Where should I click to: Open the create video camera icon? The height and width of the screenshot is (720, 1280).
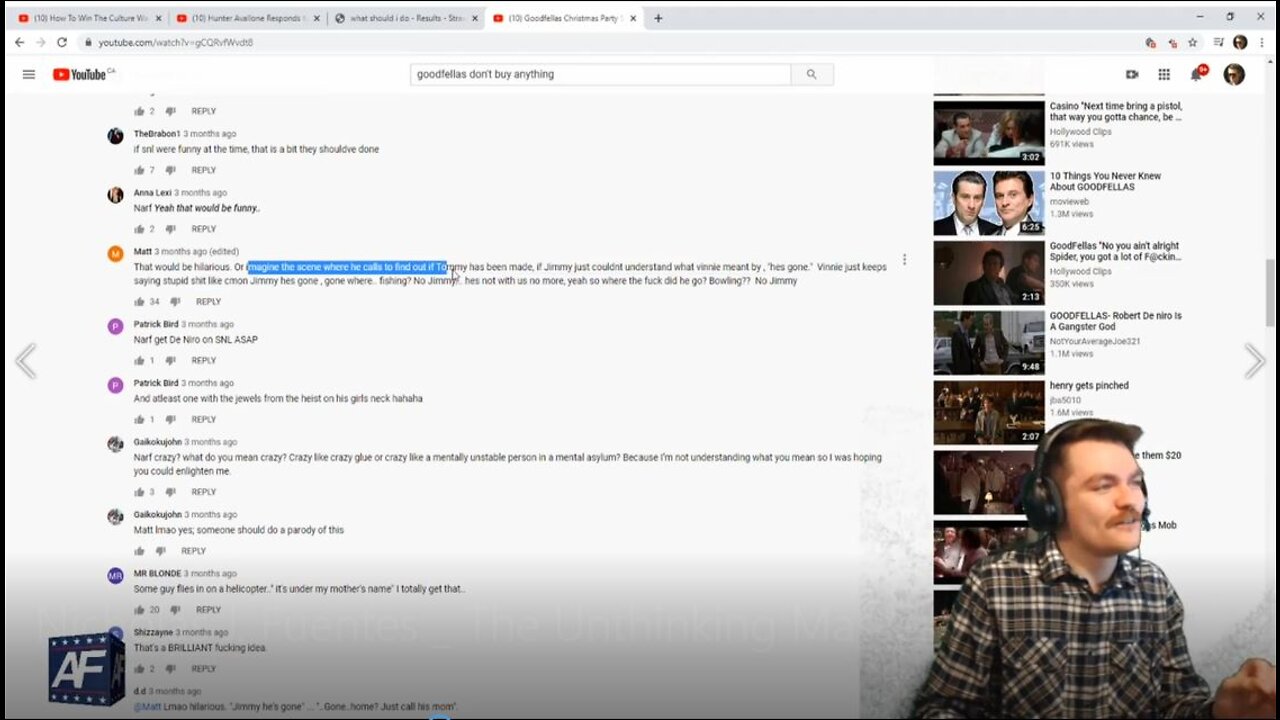(1132, 74)
